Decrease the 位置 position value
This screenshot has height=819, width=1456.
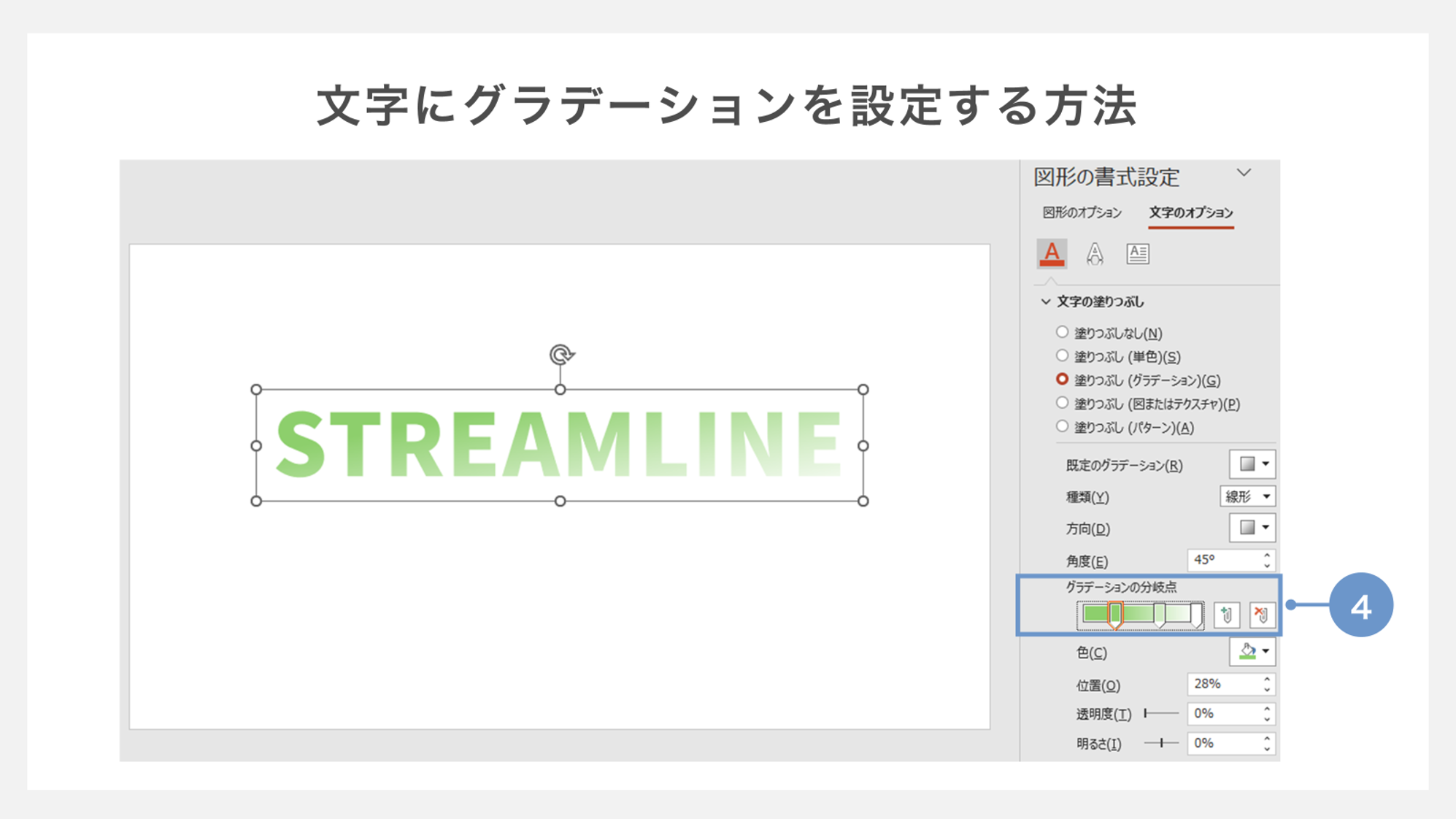click(1268, 690)
